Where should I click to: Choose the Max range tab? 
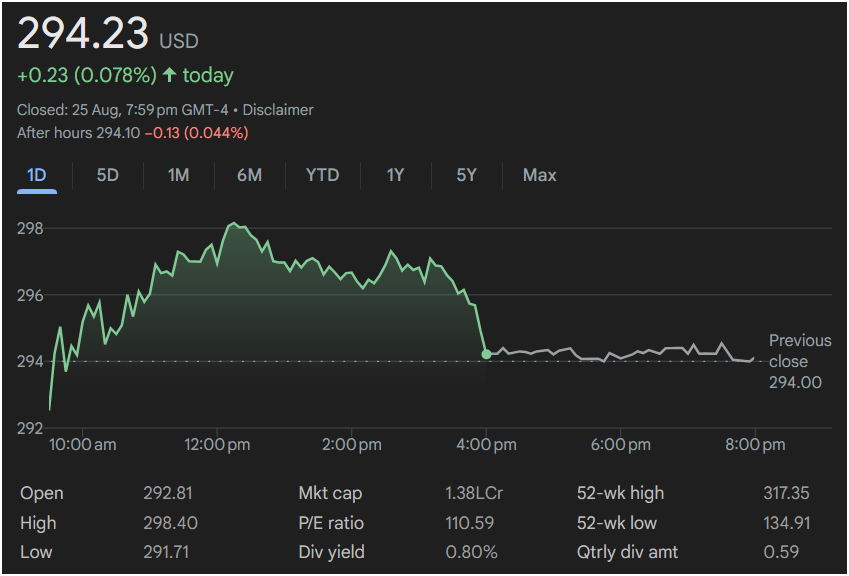tap(539, 175)
